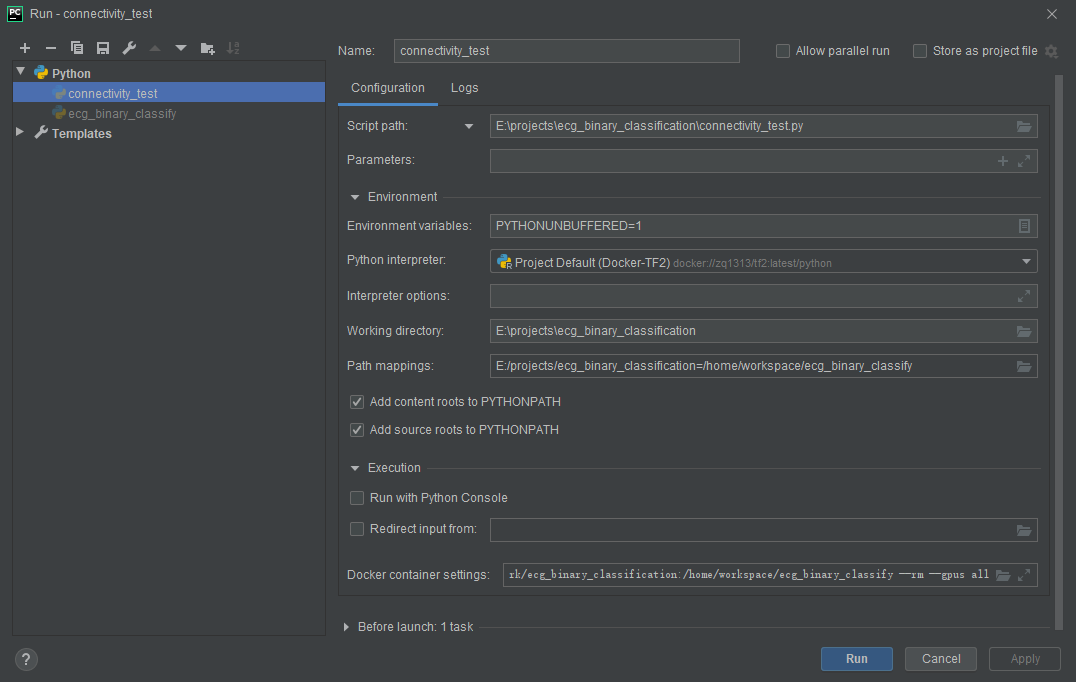Viewport: 1076px width, 682px height.
Task: Enable Run with Python Console
Action: (357, 497)
